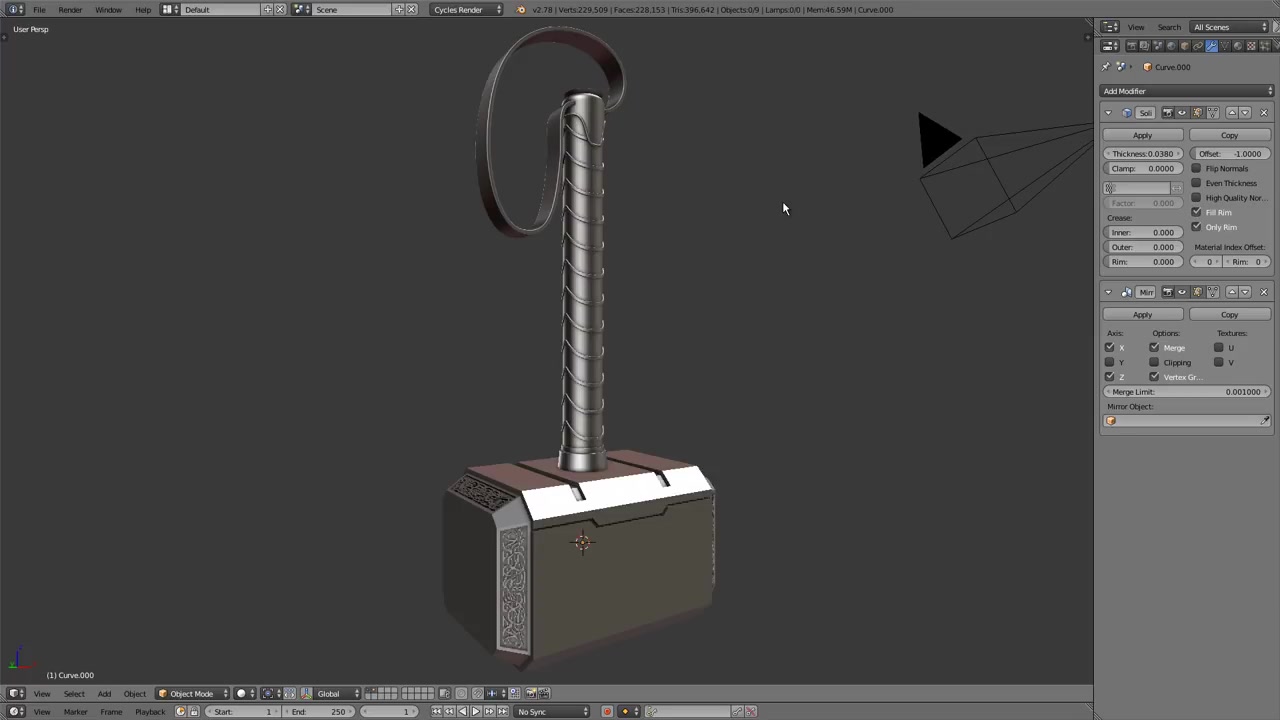Open the Global transform orientation dropdown
This screenshot has height=720, width=1280.
338,693
